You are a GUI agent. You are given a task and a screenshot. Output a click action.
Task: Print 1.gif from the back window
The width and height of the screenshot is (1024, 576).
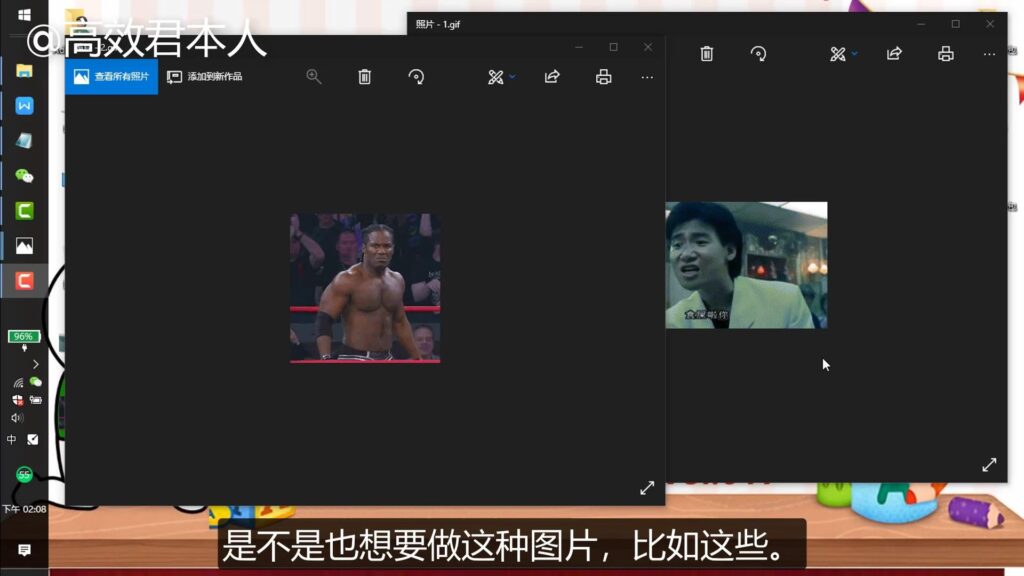[x=946, y=54]
